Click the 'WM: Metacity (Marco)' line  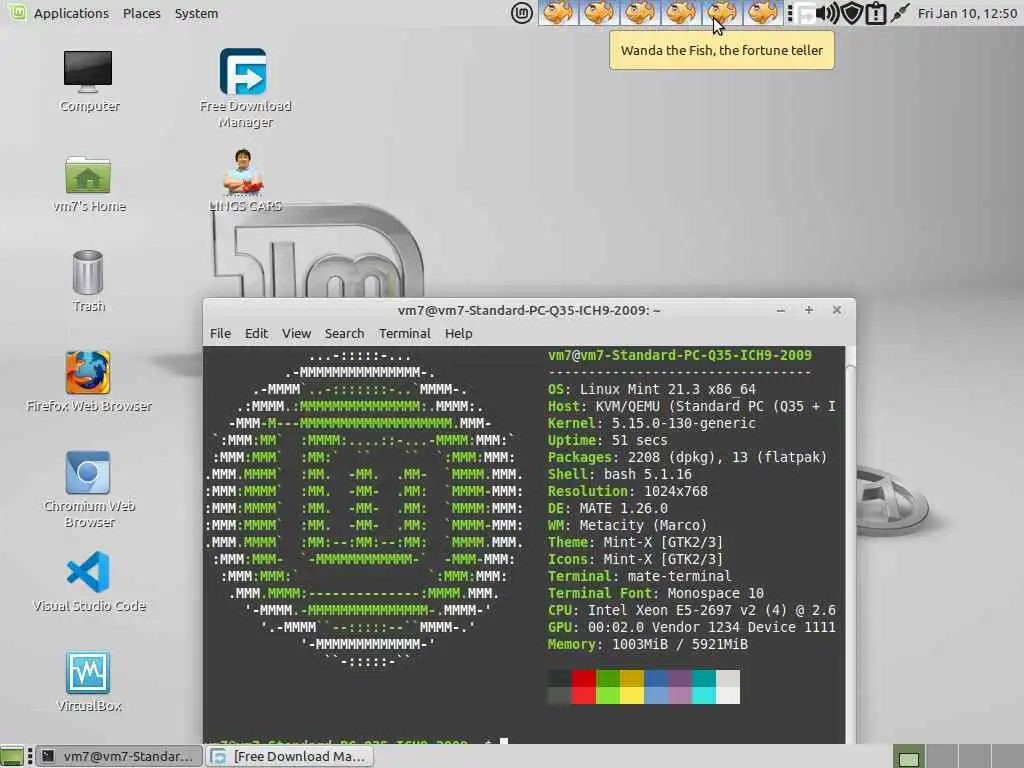click(627, 525)
